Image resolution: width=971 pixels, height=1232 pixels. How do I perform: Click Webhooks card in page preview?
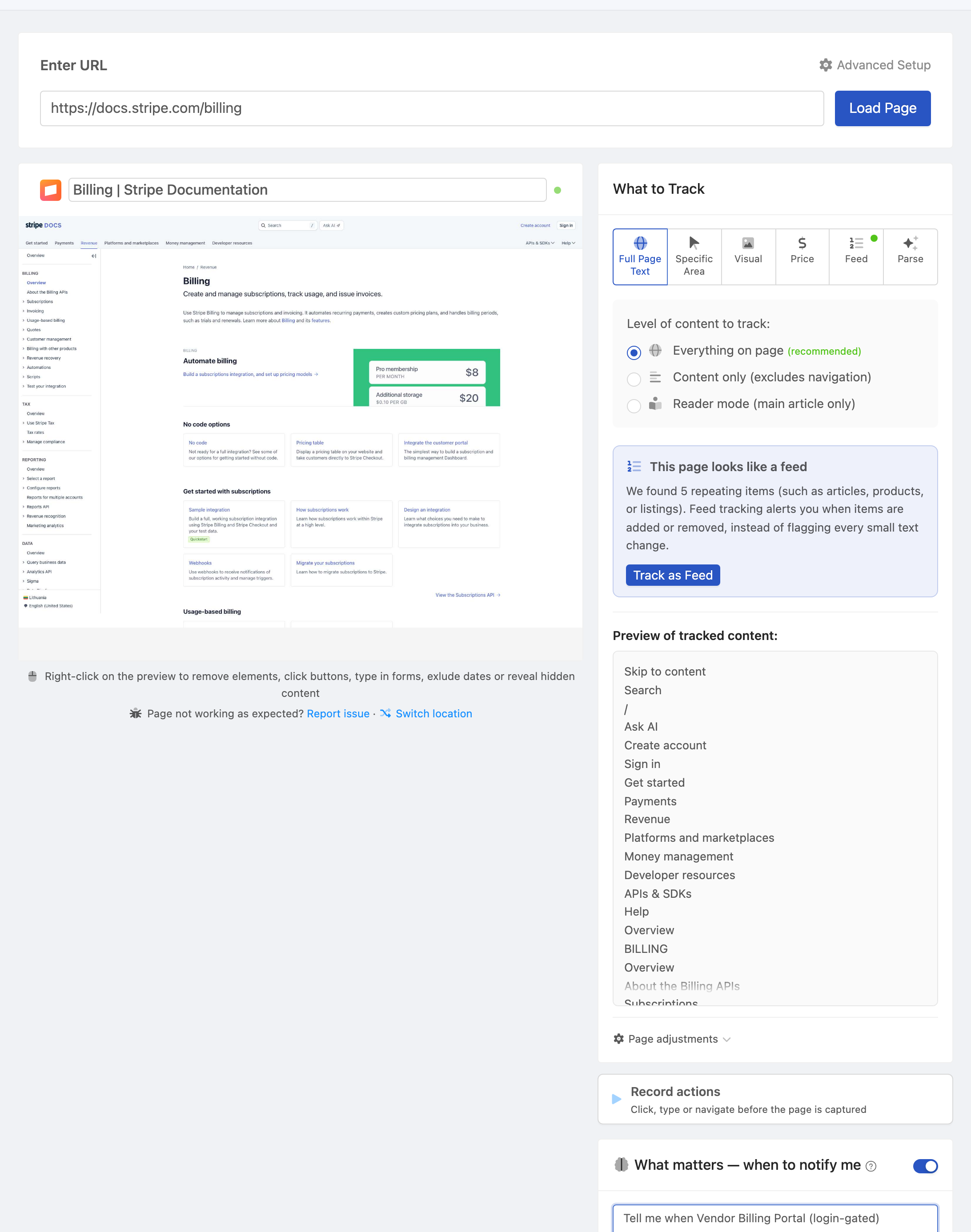pos(234,570)
